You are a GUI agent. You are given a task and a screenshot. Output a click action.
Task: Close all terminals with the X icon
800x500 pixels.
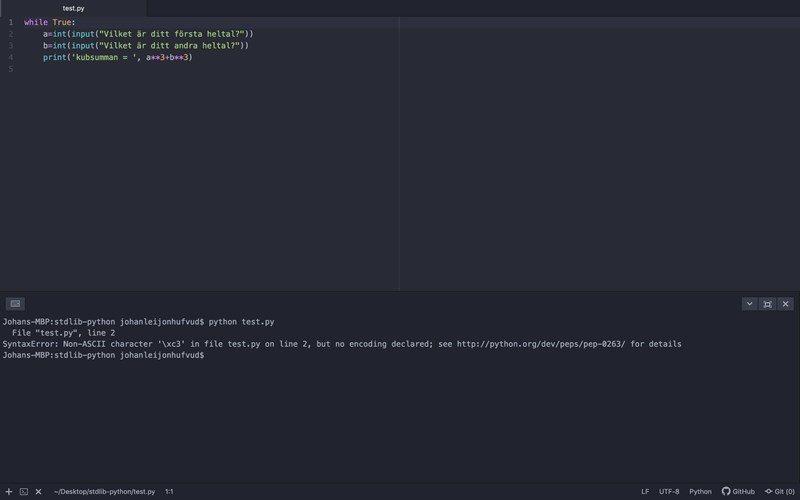tap(39, 492)
